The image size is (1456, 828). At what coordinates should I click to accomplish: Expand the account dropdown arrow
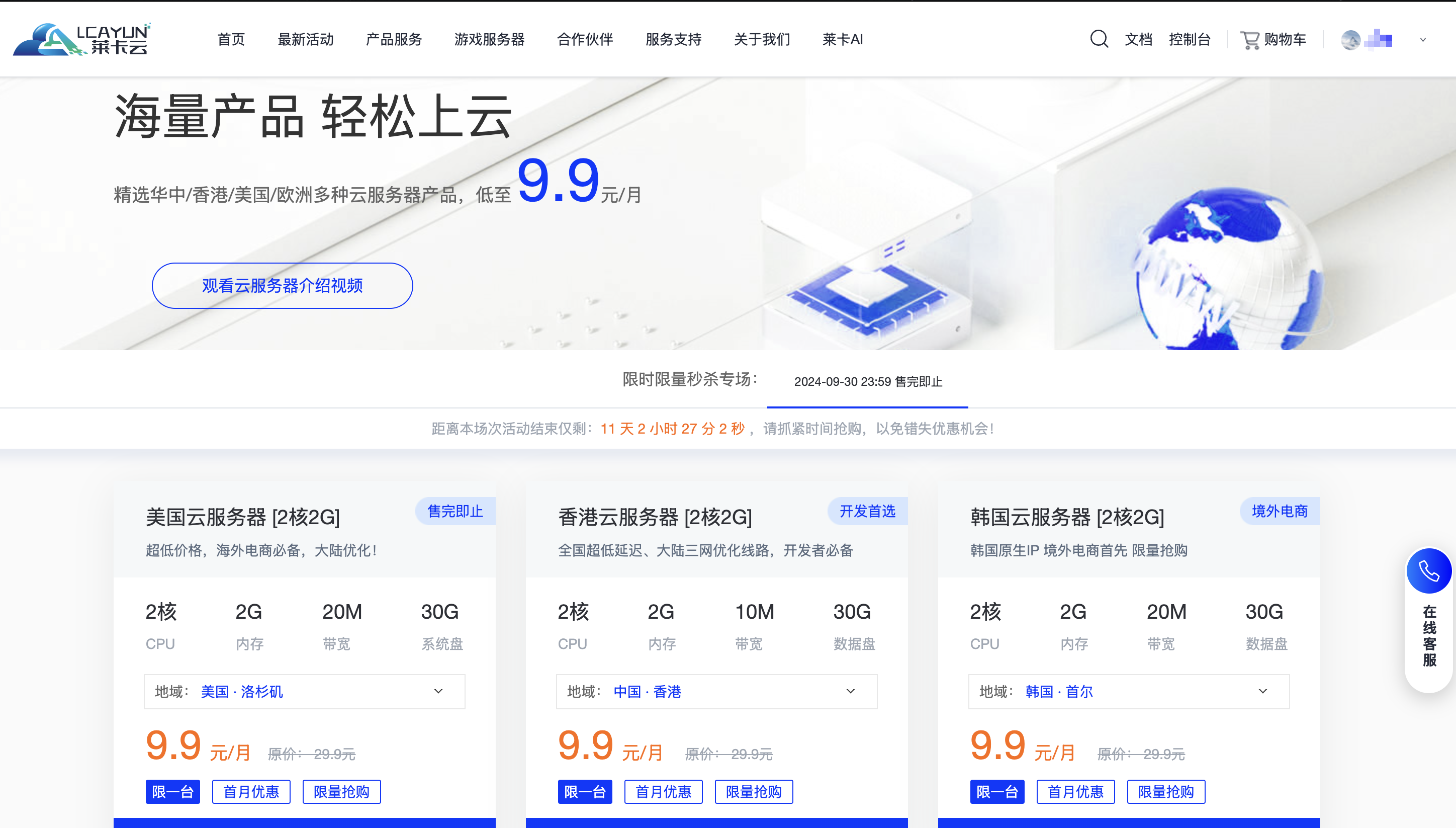pyautogui.click(x=1423, y=40)
